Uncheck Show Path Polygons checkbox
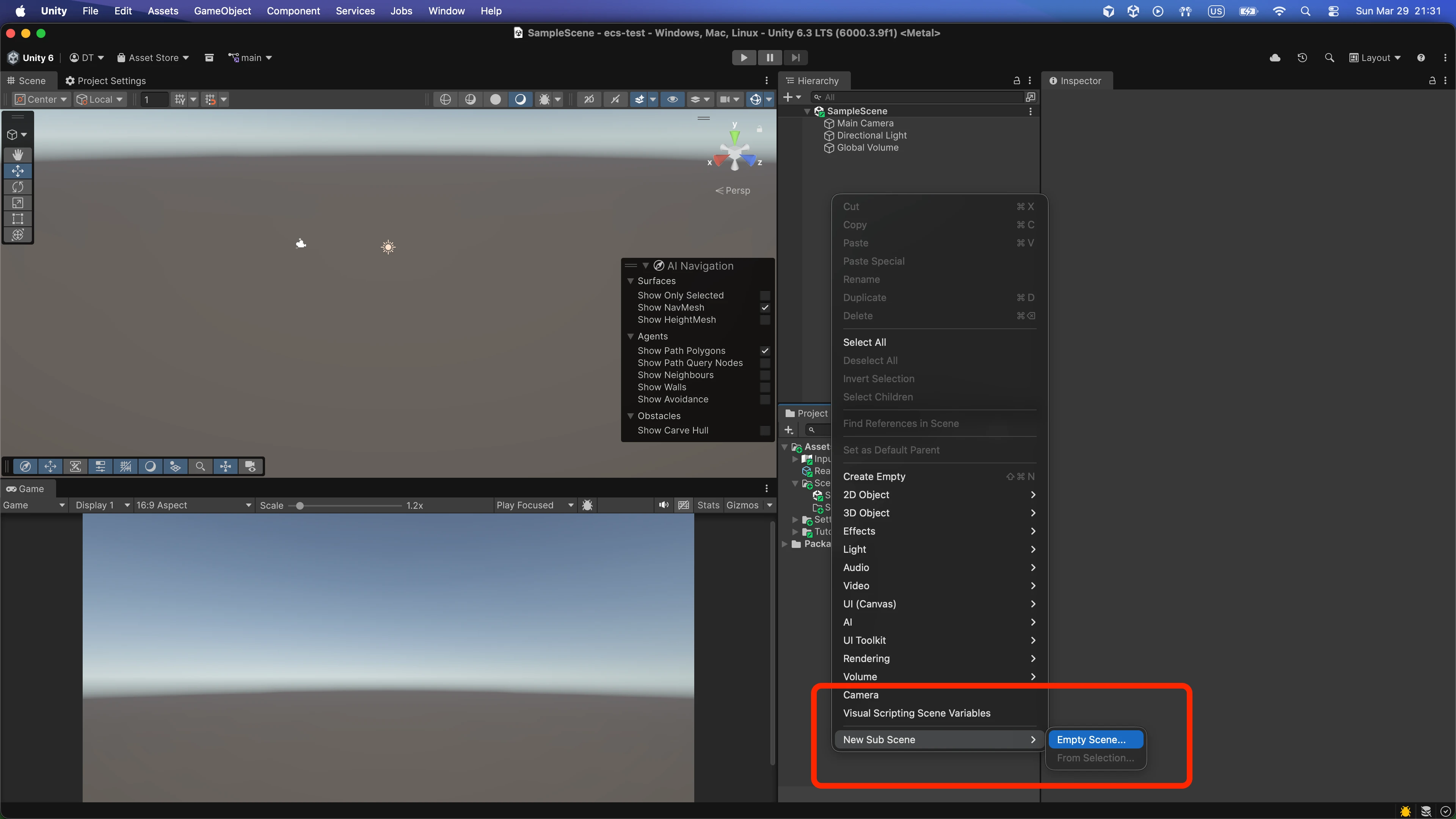The height and width of the screenshot is (819, 1456). [765, 350]
